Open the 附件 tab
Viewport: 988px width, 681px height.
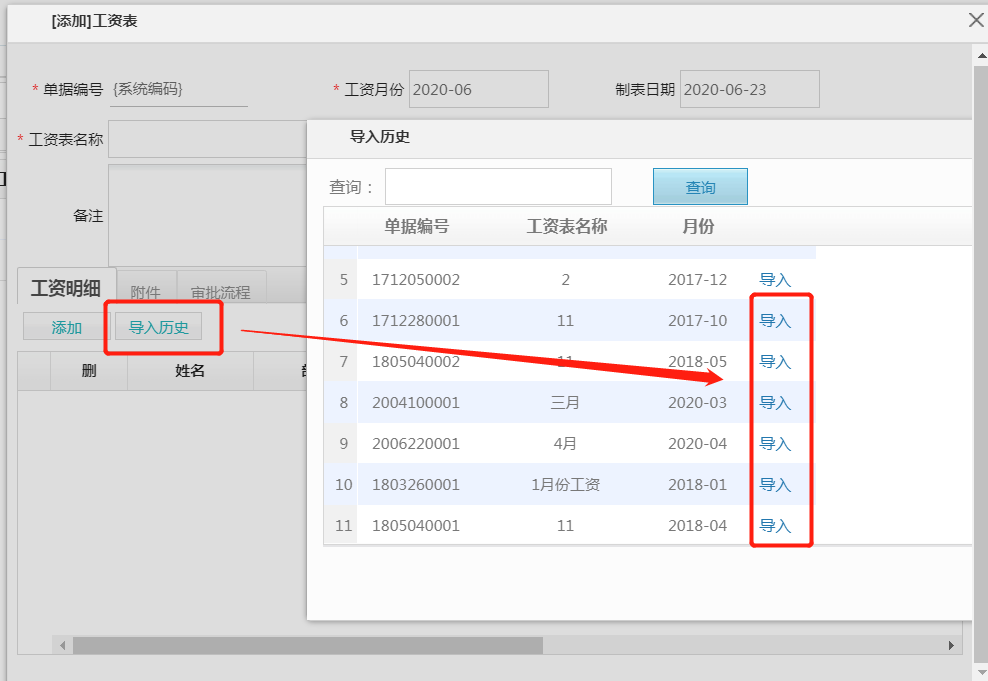[x=146, y=292]
